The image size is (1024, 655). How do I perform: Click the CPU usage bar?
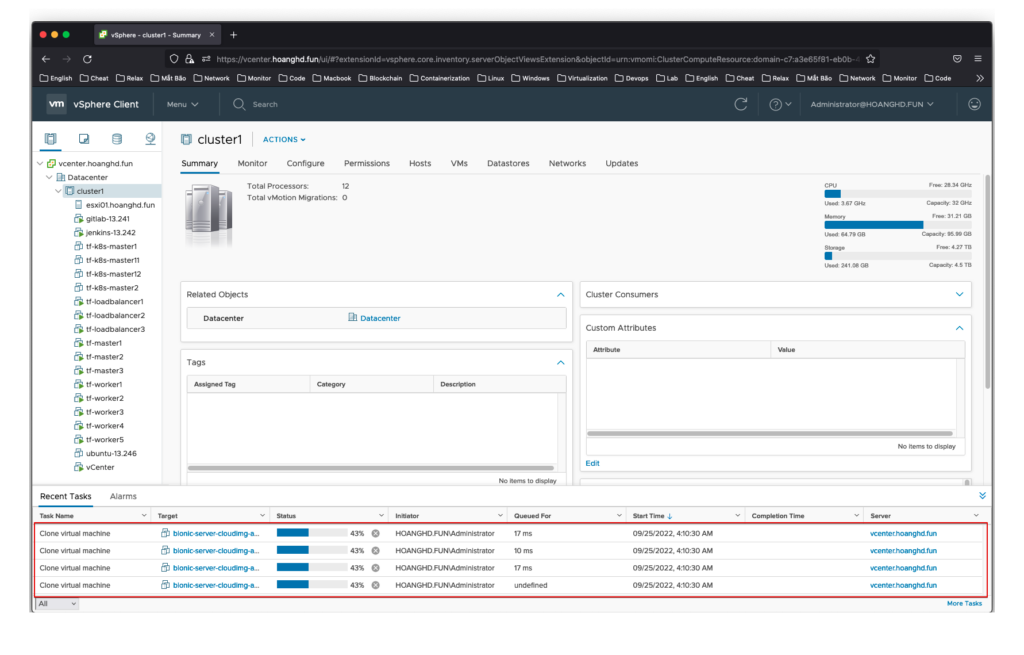point(897,194)
